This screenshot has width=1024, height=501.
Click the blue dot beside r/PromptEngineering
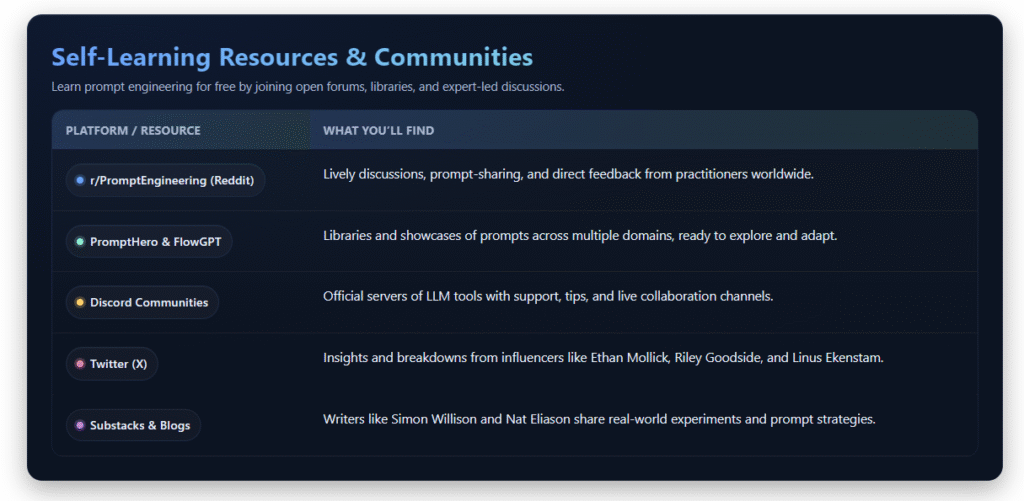80,180
